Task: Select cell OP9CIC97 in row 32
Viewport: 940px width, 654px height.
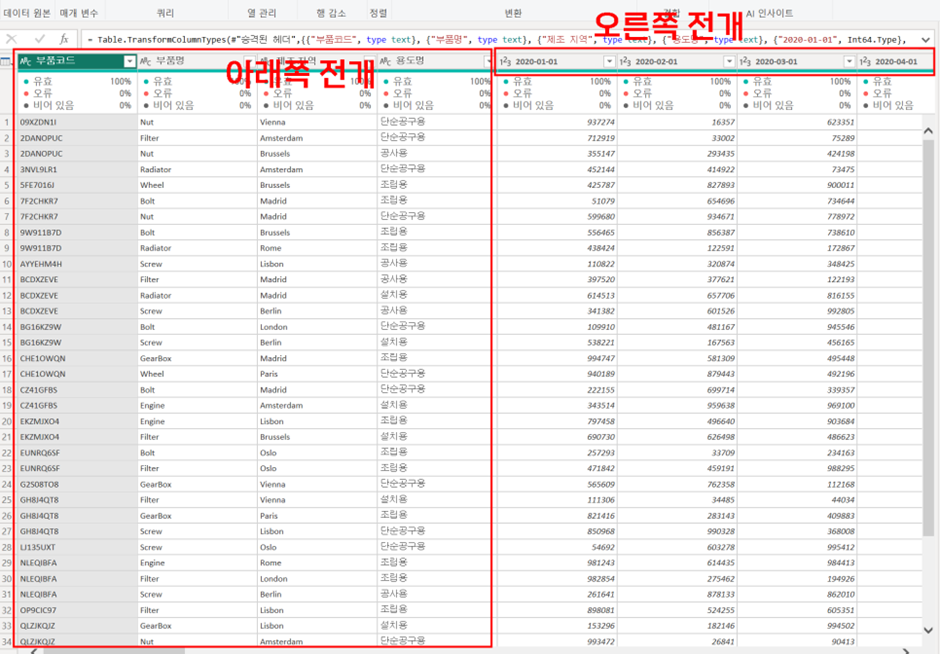Action: click(77, 610)
